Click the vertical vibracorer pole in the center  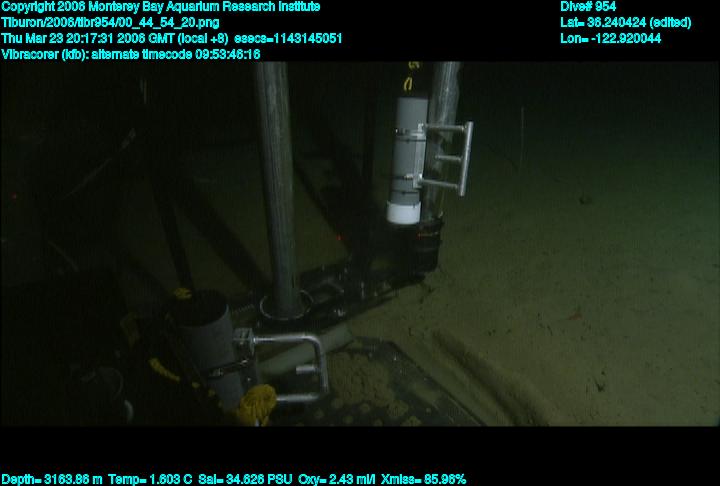coord(277,188)
